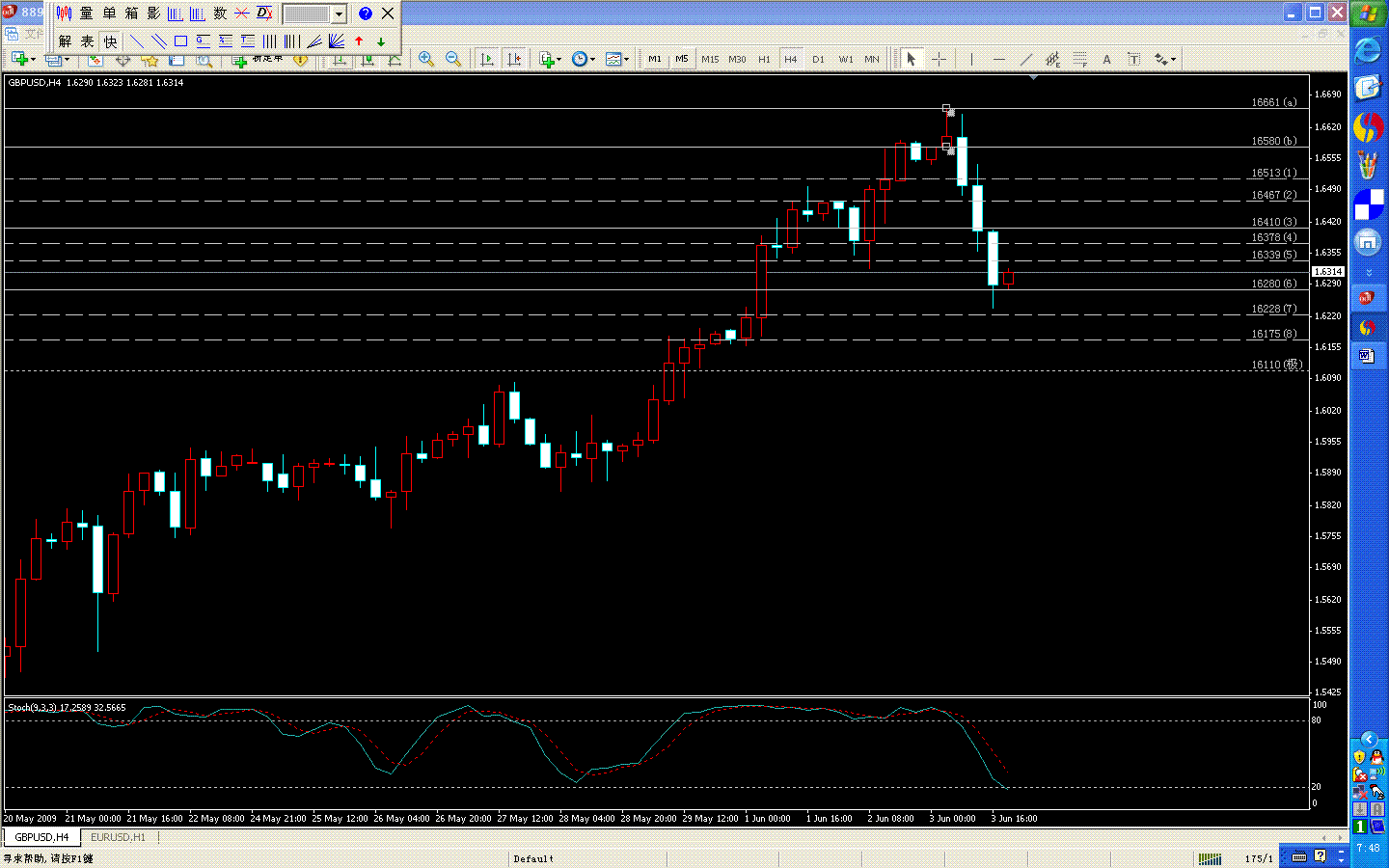The image size is (1389, 868).
Task: Toggle chart shift
Action: coord(514,60)
